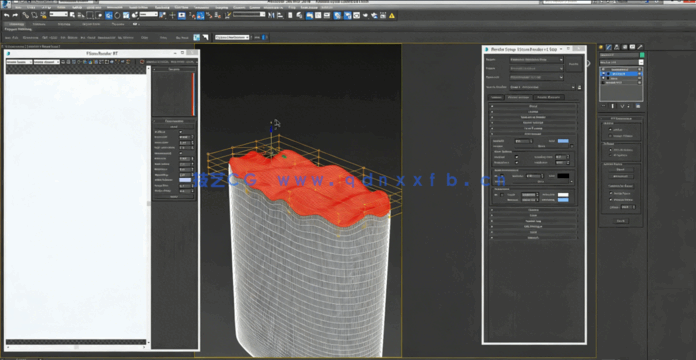Viewport: 696px width, 360px height.
Task: Toggle Inside Points checkbox
Action: 611,193
